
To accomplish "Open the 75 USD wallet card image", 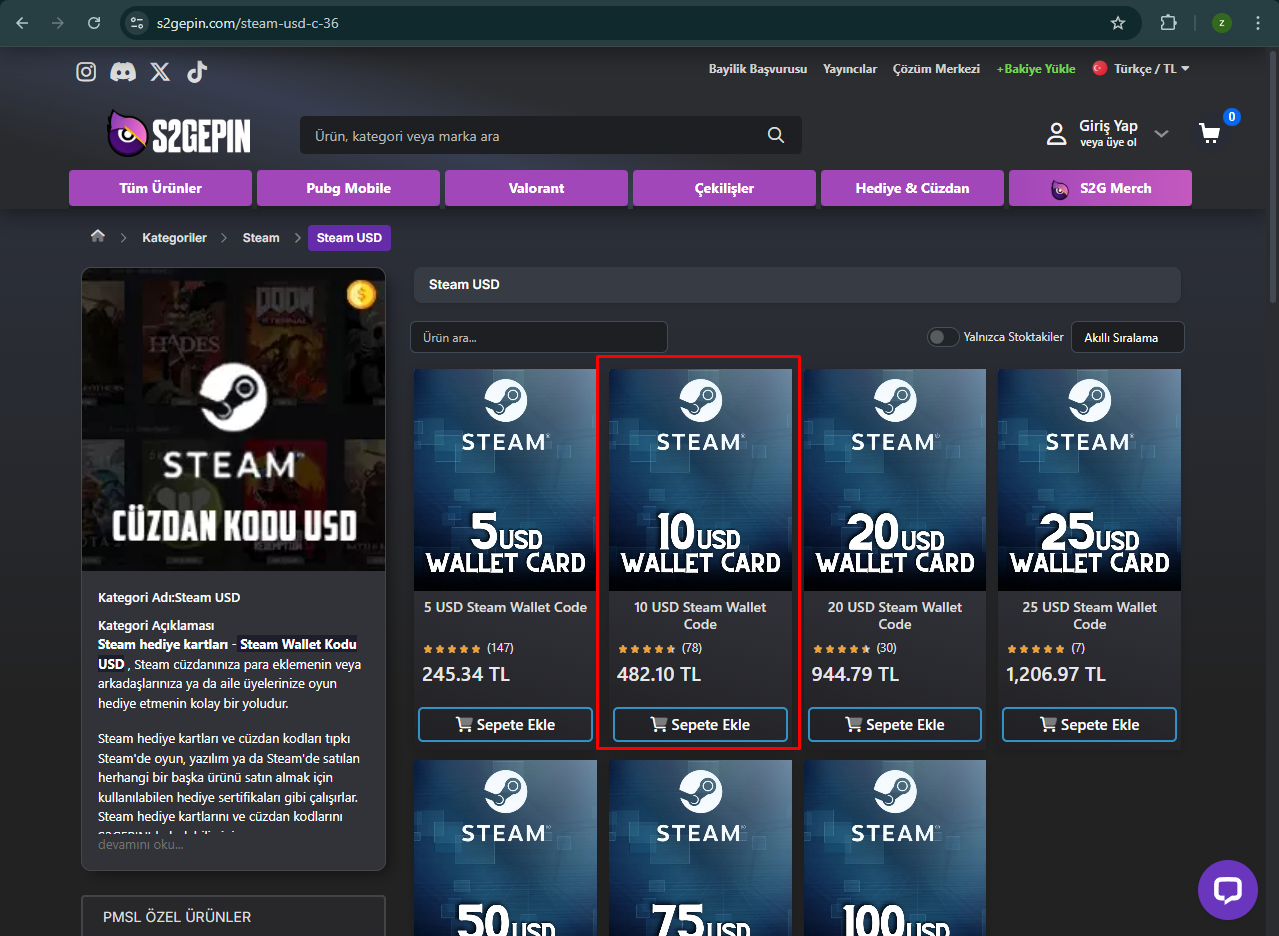I will [x=700, y=848].
